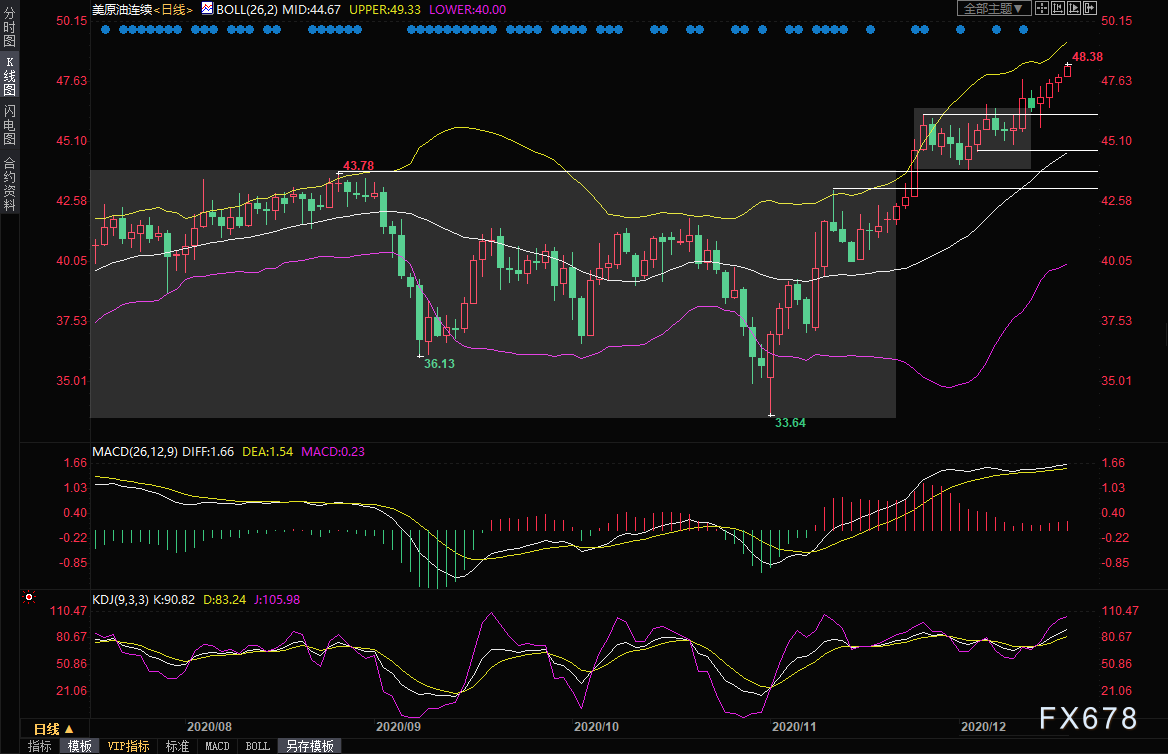
Task: Toggle the 模板 mode tab
Action: pyautogui.click(x=80, y=746)
